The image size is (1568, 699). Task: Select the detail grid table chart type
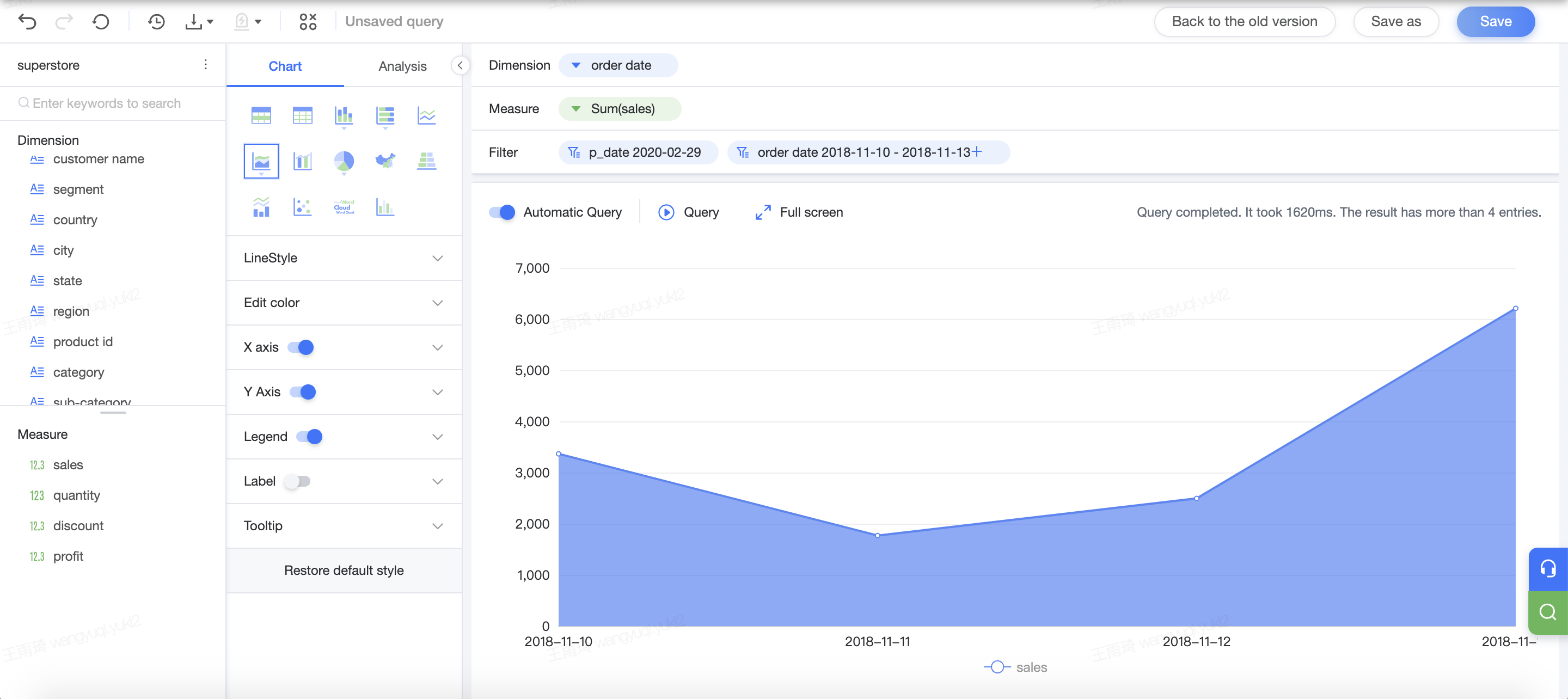[x=303, y=115]
